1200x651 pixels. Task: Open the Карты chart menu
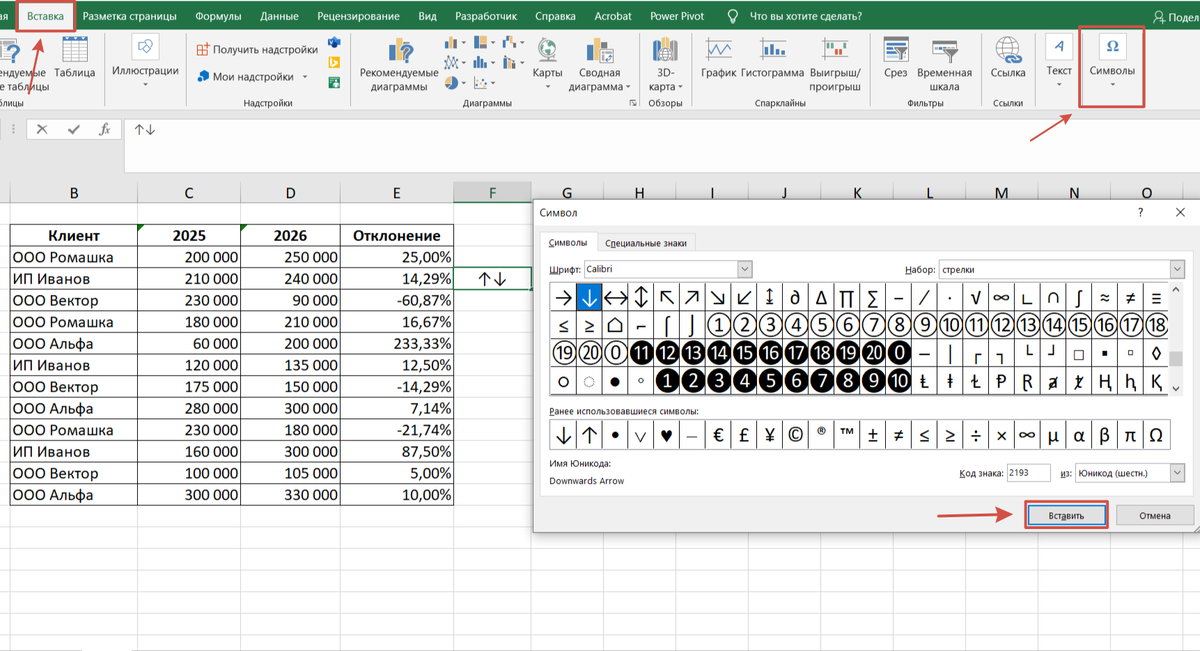547,62
